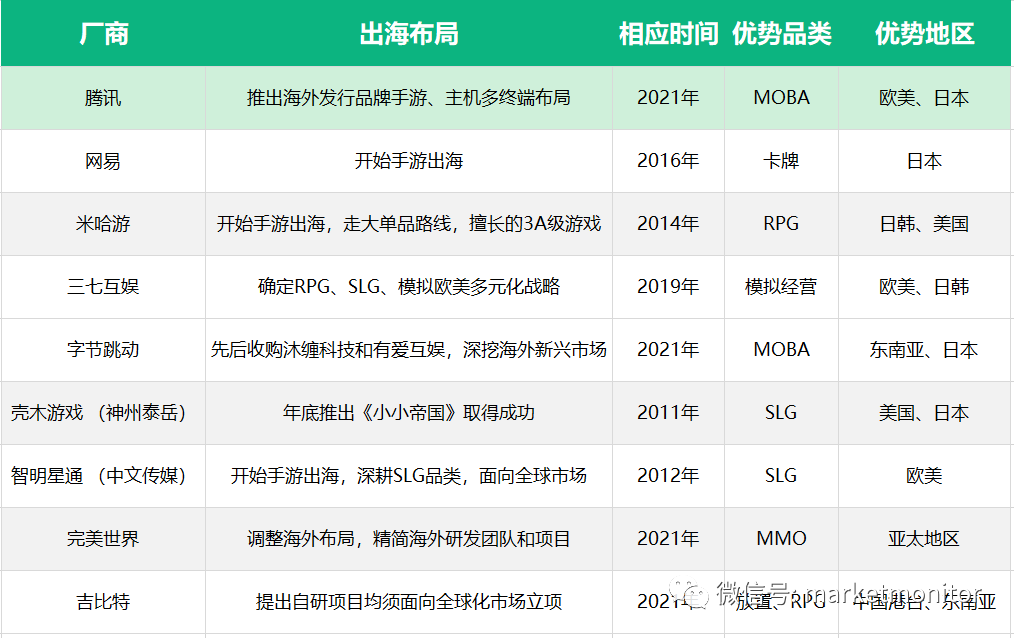Click MOBA in the 字节跳动 row

click(x=781, y=350)
